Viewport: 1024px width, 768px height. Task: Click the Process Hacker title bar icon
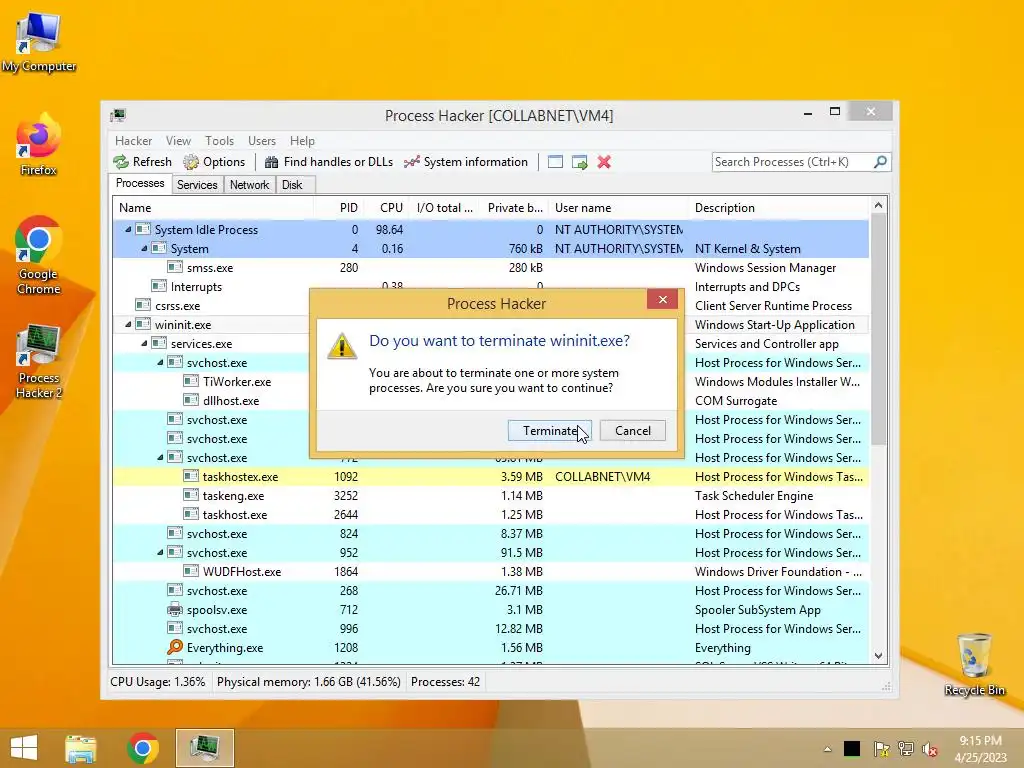[x=118, y=115]
